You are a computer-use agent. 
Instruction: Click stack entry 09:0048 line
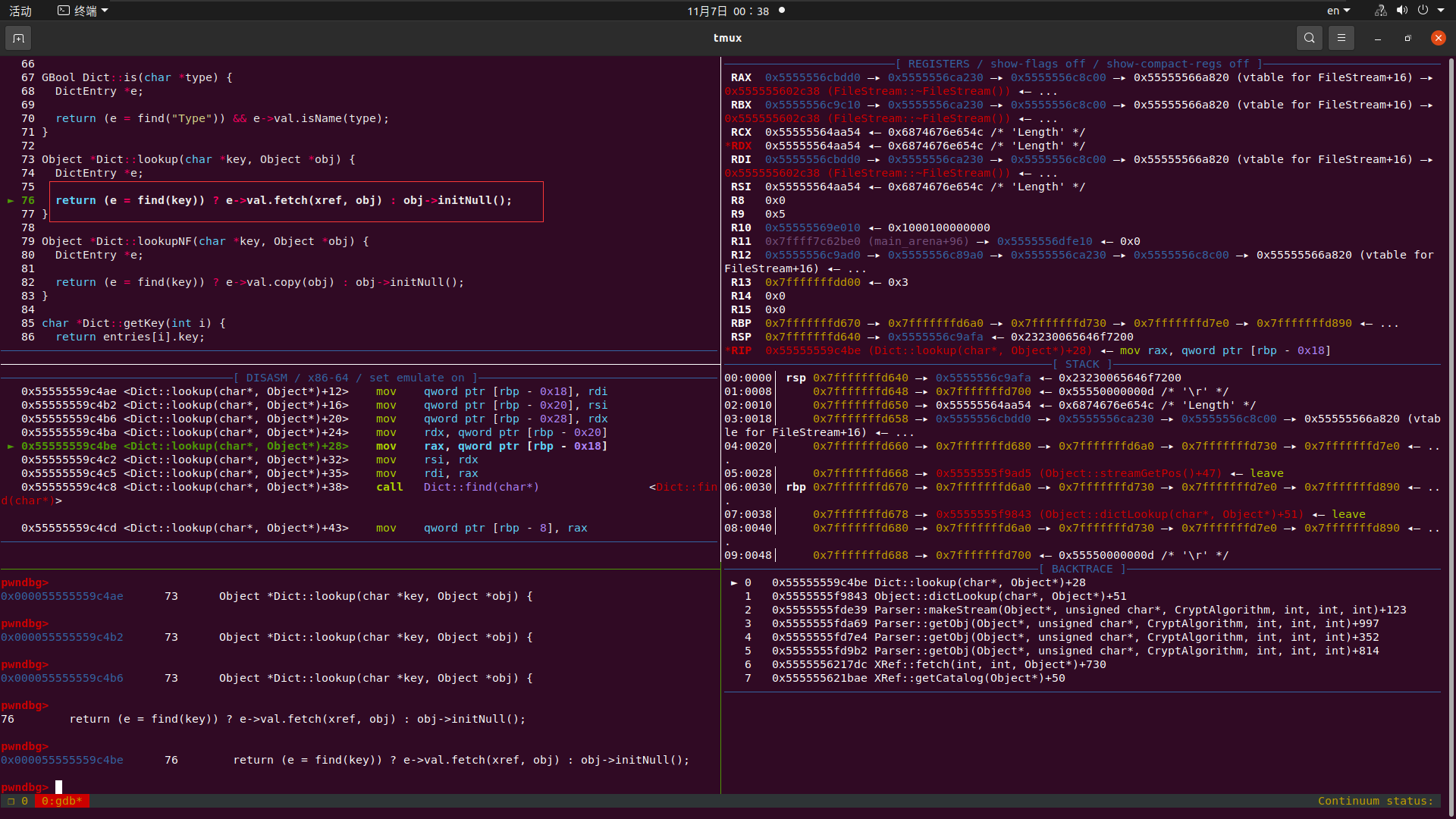tap(976, 555)
